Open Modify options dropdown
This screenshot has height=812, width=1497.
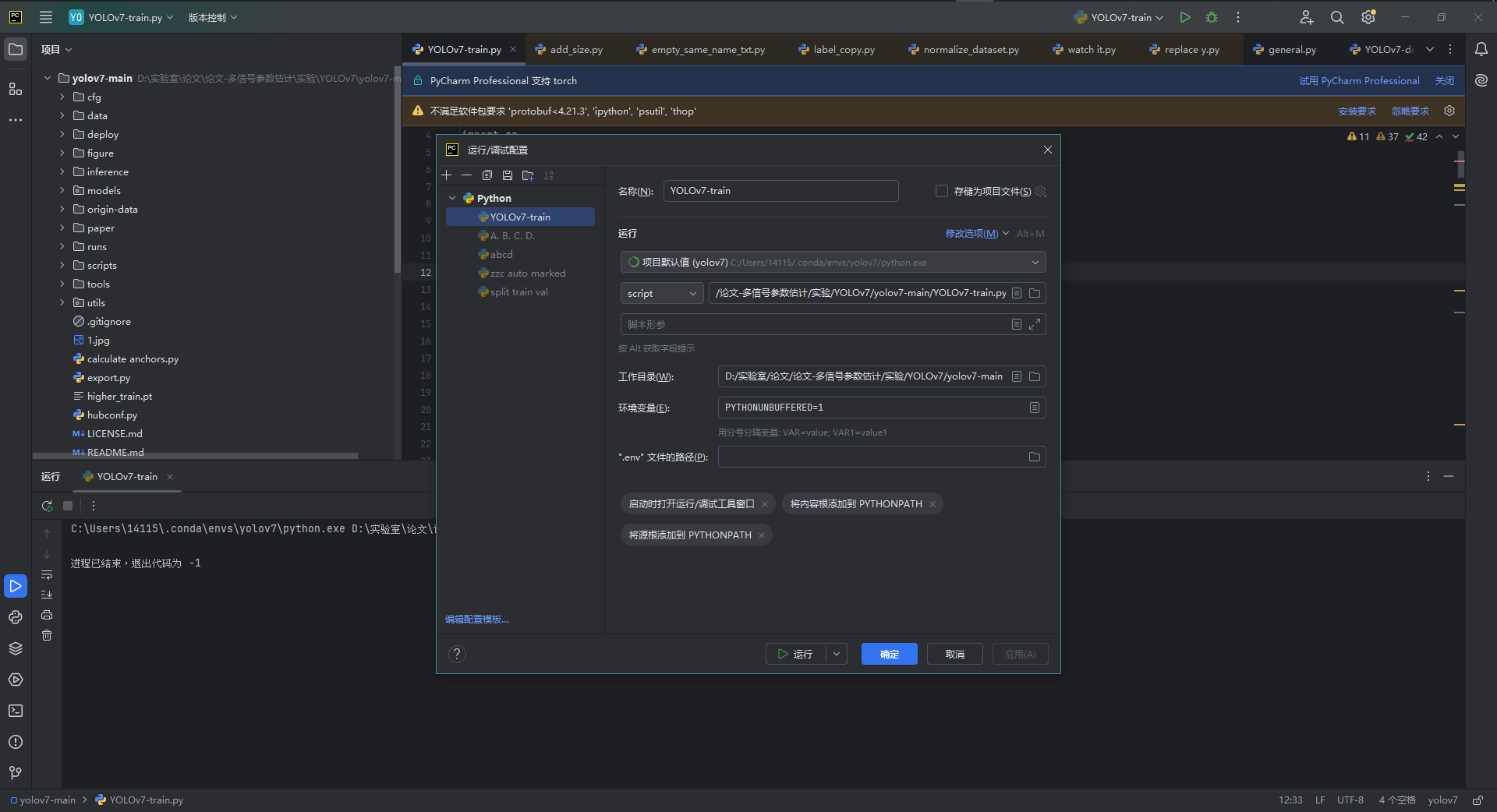[x=977, y=233]
